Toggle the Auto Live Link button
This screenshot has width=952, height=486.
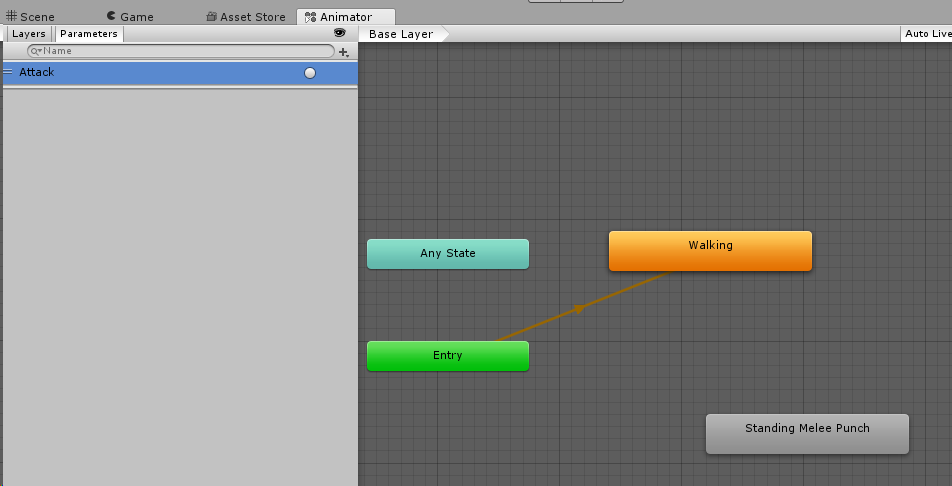(926, 34)
